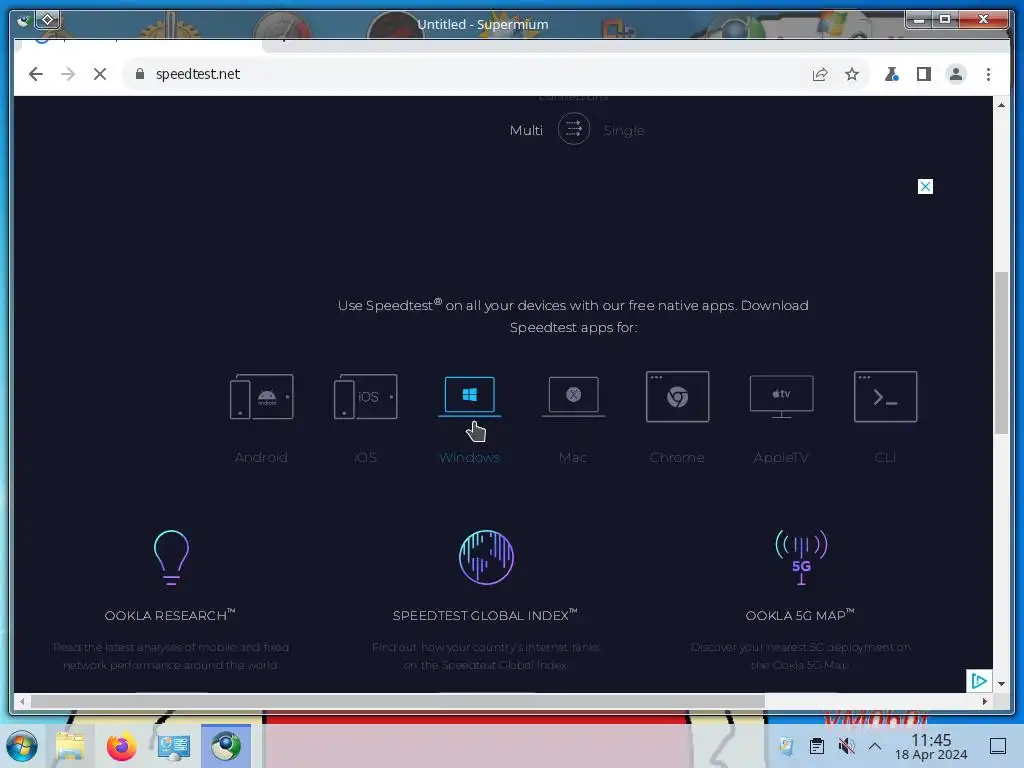Switch to Supermium taskbar button
This screenshot has width=1024, height=768.
point(226,746)
